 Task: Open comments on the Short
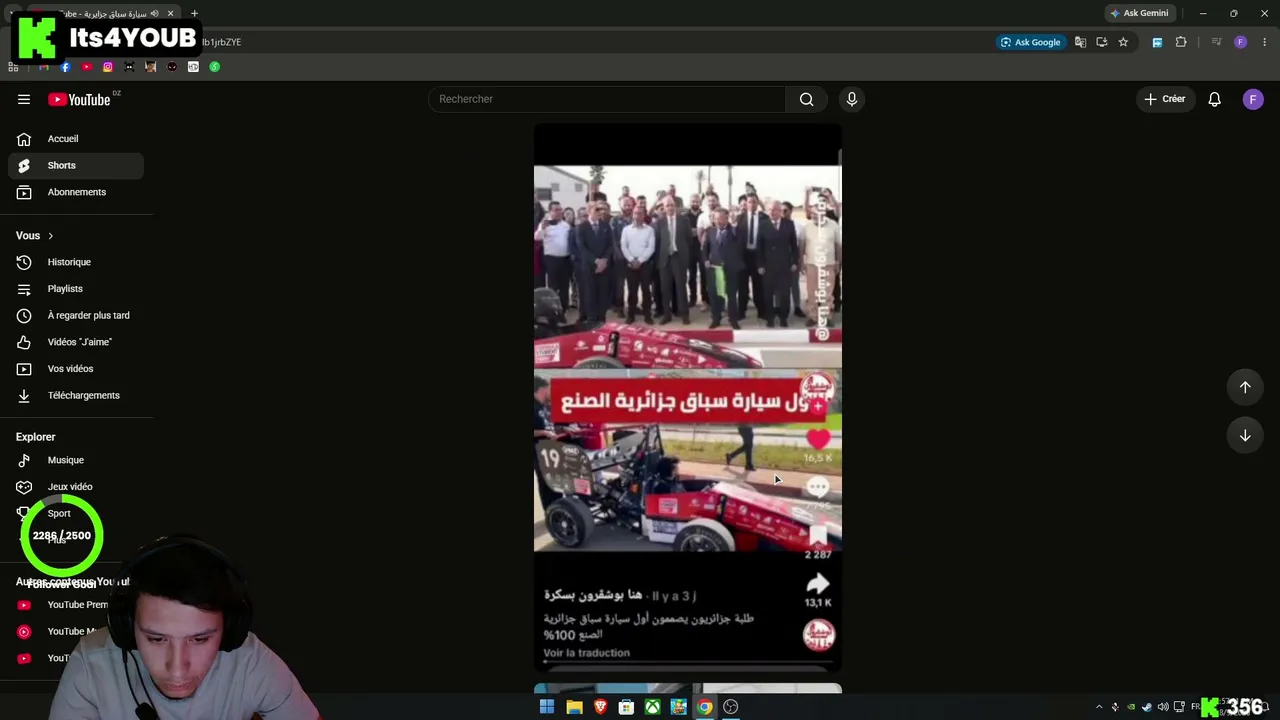818,487
